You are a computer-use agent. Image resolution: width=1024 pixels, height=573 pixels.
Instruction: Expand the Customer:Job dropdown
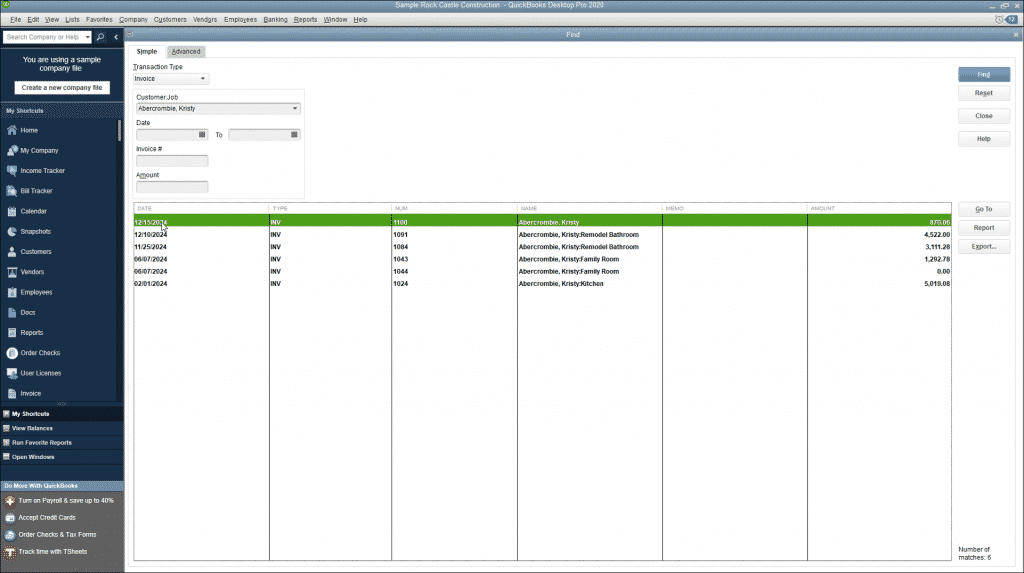[x=295, y=108]
